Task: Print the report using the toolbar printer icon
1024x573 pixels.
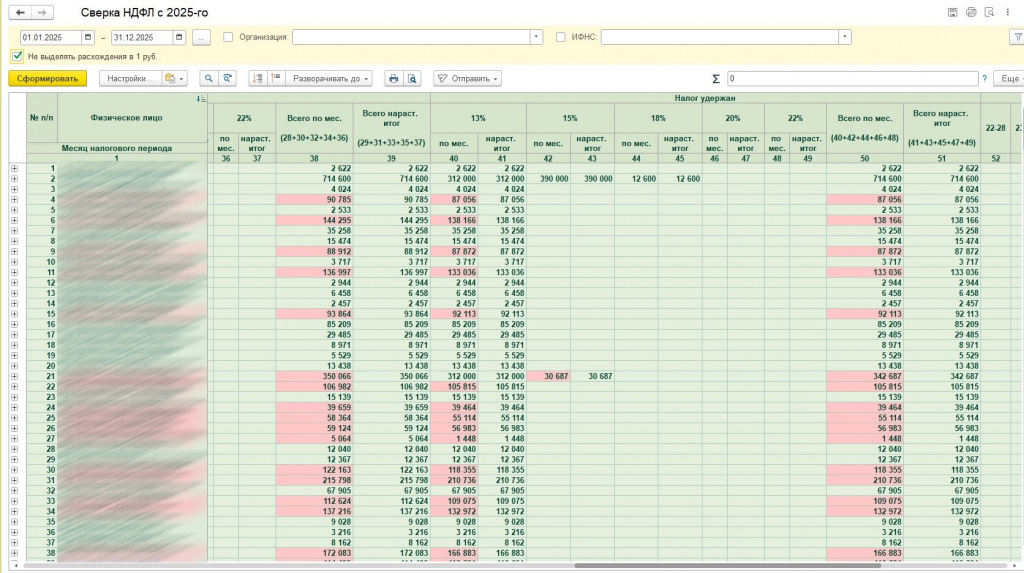Action: tap(393, 78)
